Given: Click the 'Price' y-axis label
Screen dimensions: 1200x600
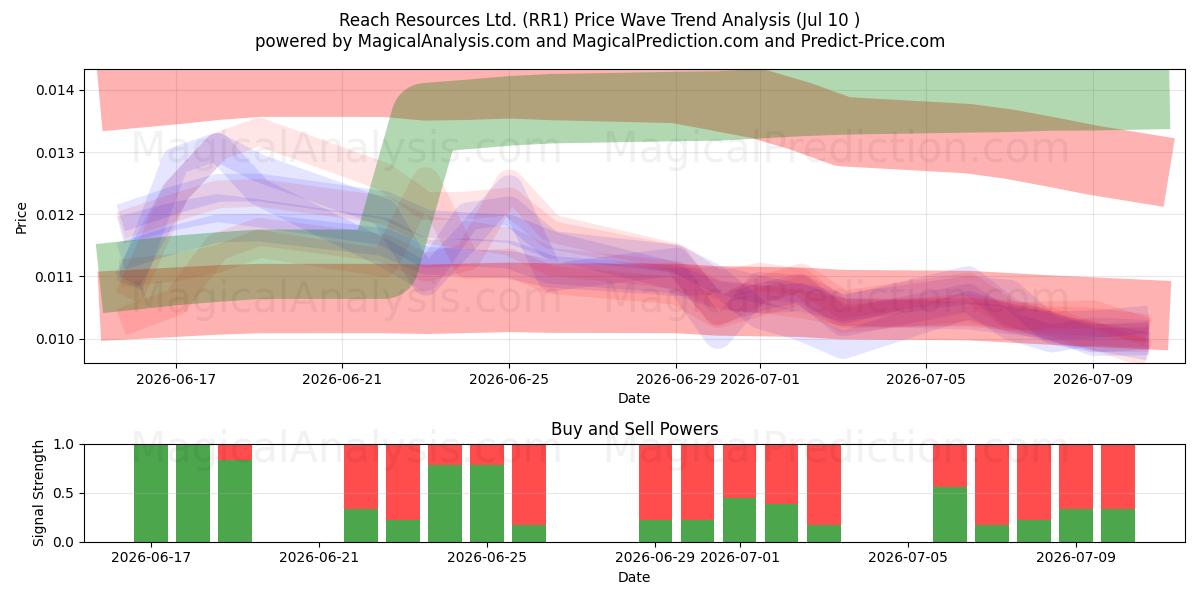Looking at the screenshot, I should click(22, 216).
